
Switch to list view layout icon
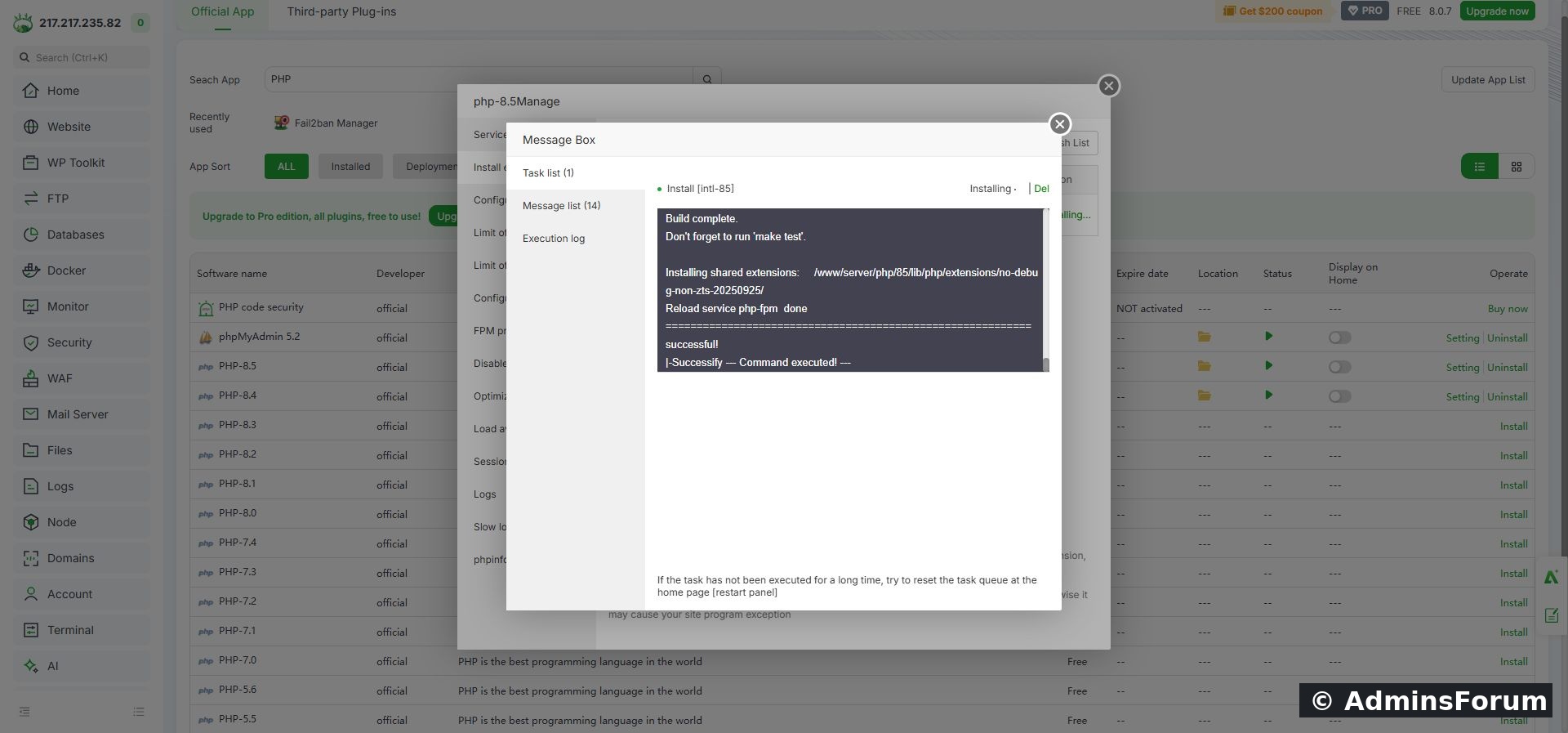(1479, 167)
